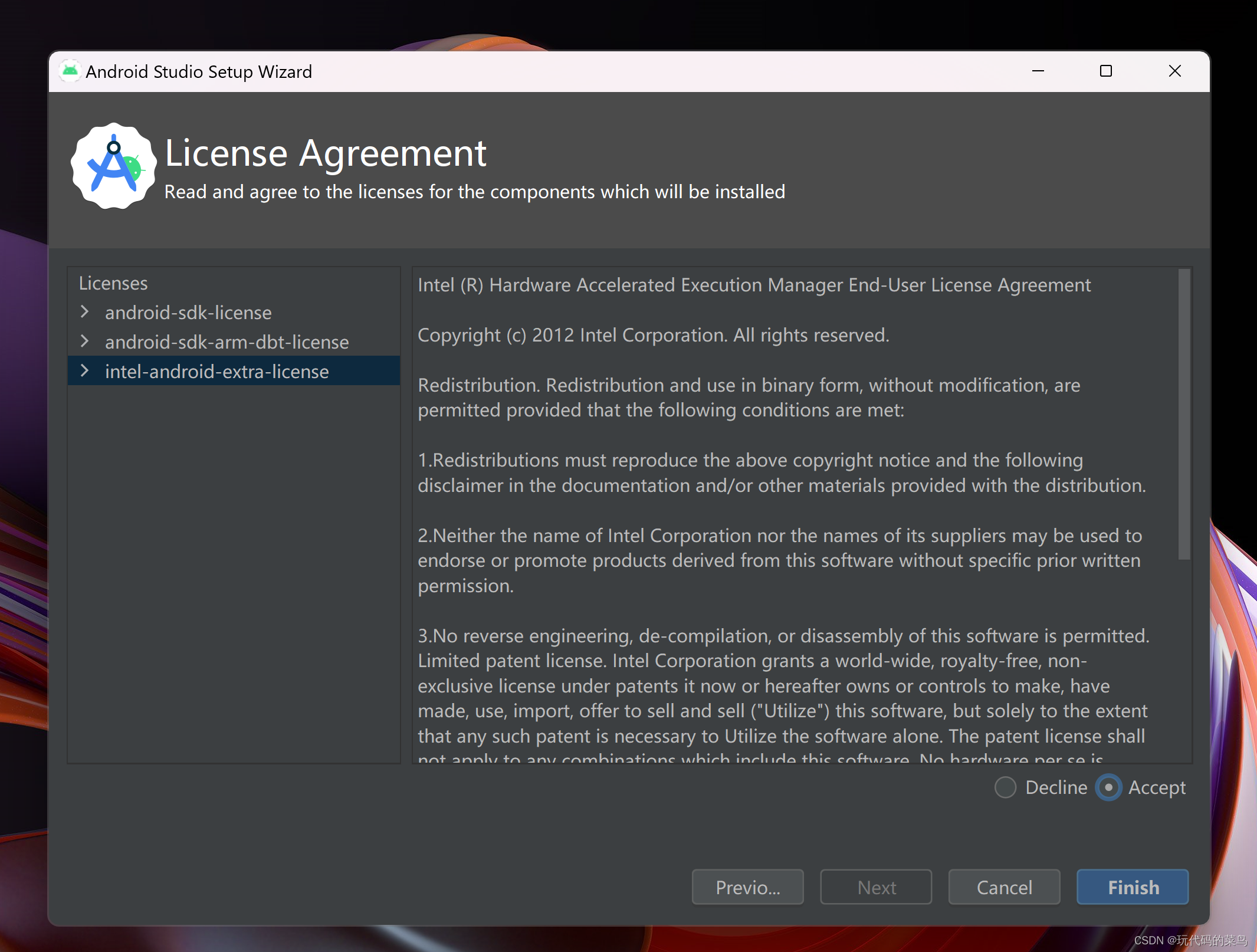Click the Licenses tree header label
The width and height of the screenshot is (1257, 952).
click(113, 283)
